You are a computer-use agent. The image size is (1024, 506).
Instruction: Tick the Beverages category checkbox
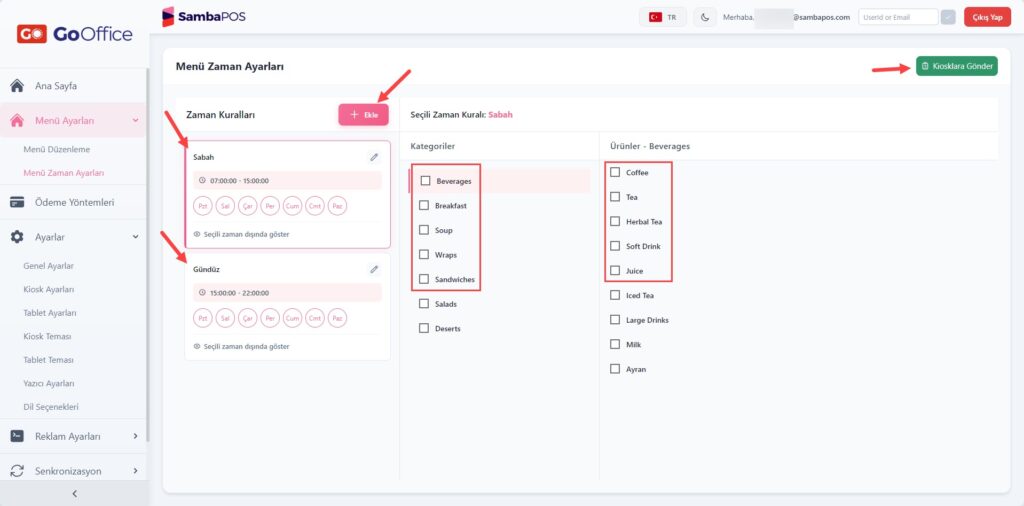click(426, 181)
